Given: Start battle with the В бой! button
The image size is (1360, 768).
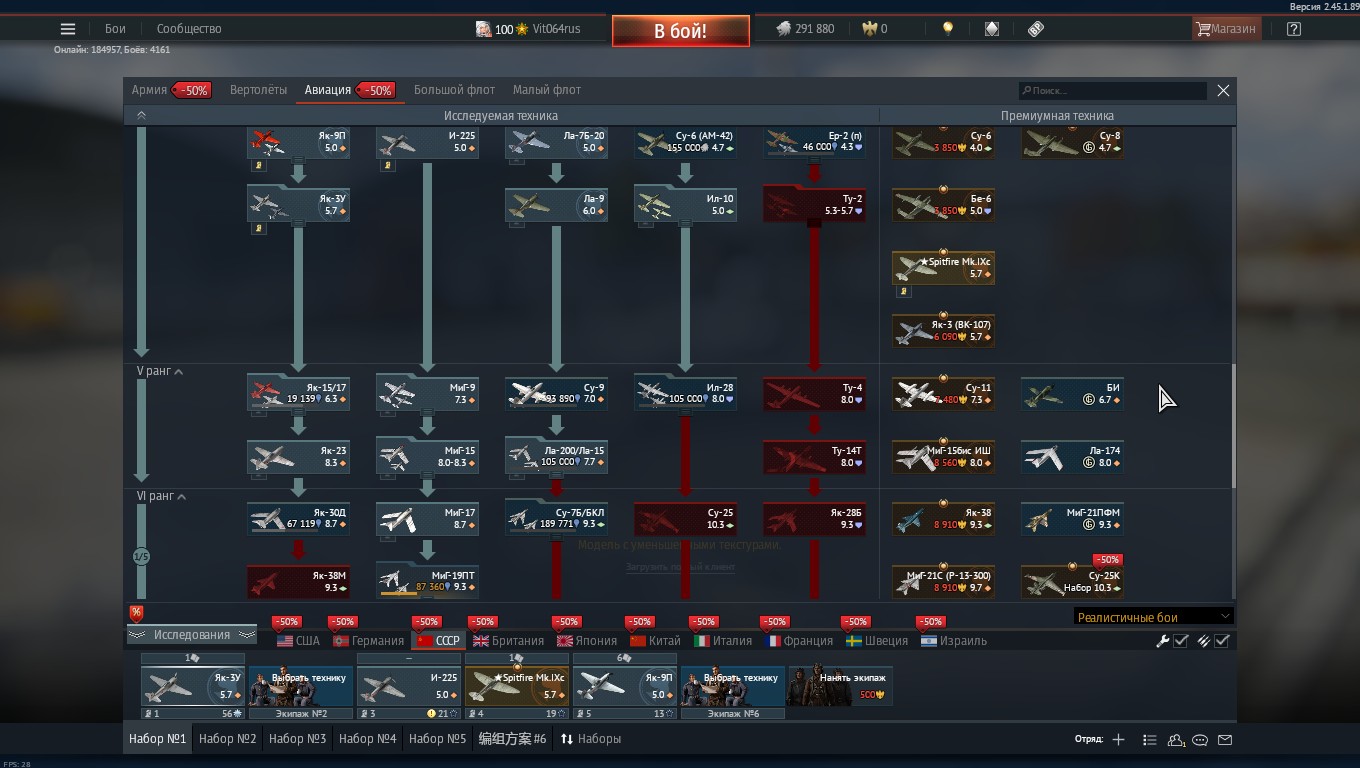Looking at the screenshot, I should click(681, 31).
